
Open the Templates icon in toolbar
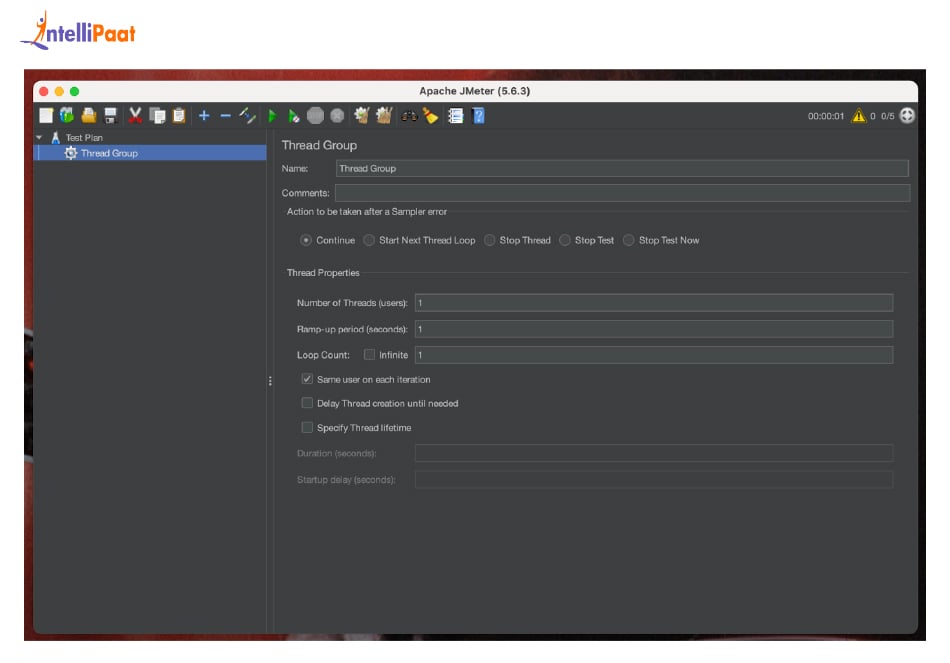[67, 115]
